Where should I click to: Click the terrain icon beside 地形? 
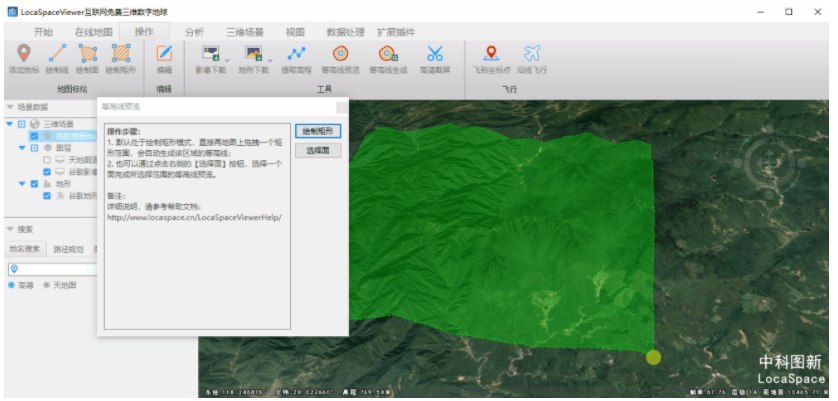pyautogui.click(x=48, y=183)
